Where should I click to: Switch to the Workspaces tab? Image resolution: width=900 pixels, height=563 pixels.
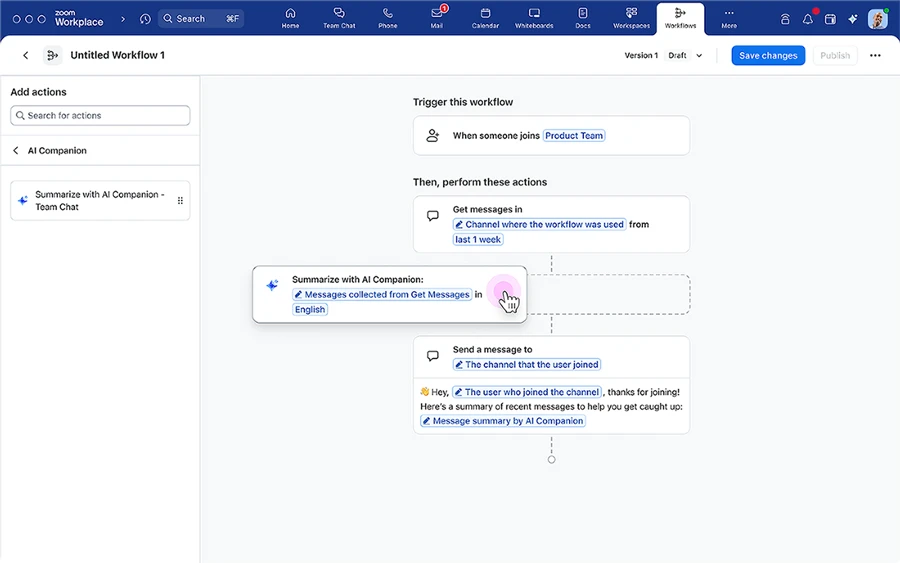tap(631, 18)
